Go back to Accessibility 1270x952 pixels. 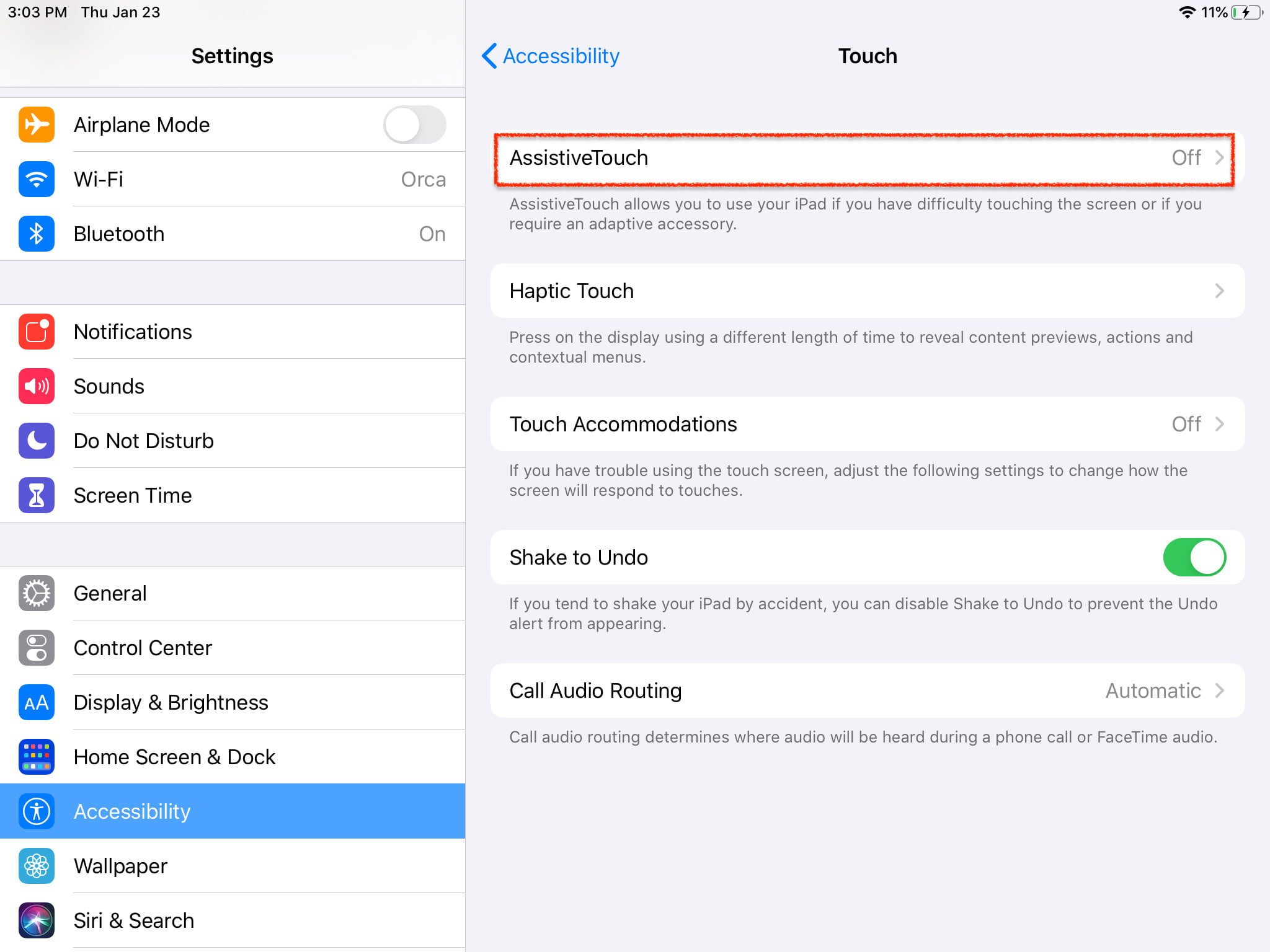coord(551,56)
